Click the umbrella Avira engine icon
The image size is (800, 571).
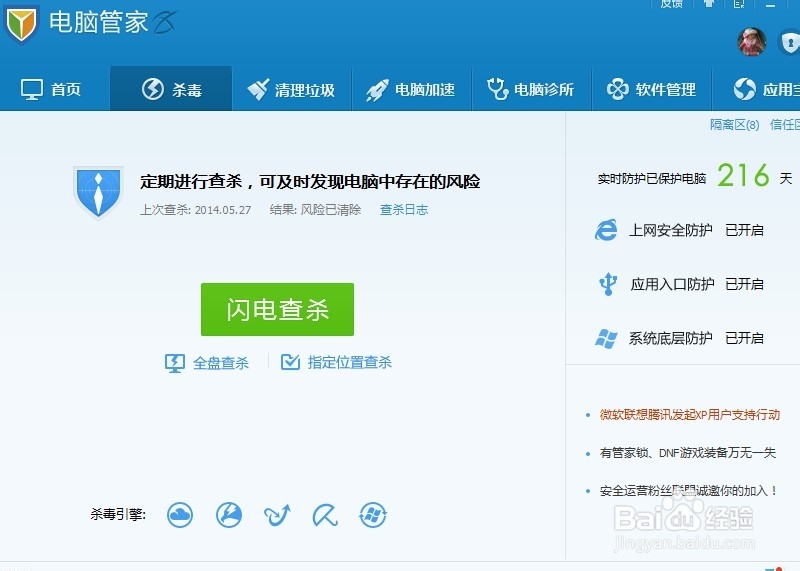click(x=324, y=515)
